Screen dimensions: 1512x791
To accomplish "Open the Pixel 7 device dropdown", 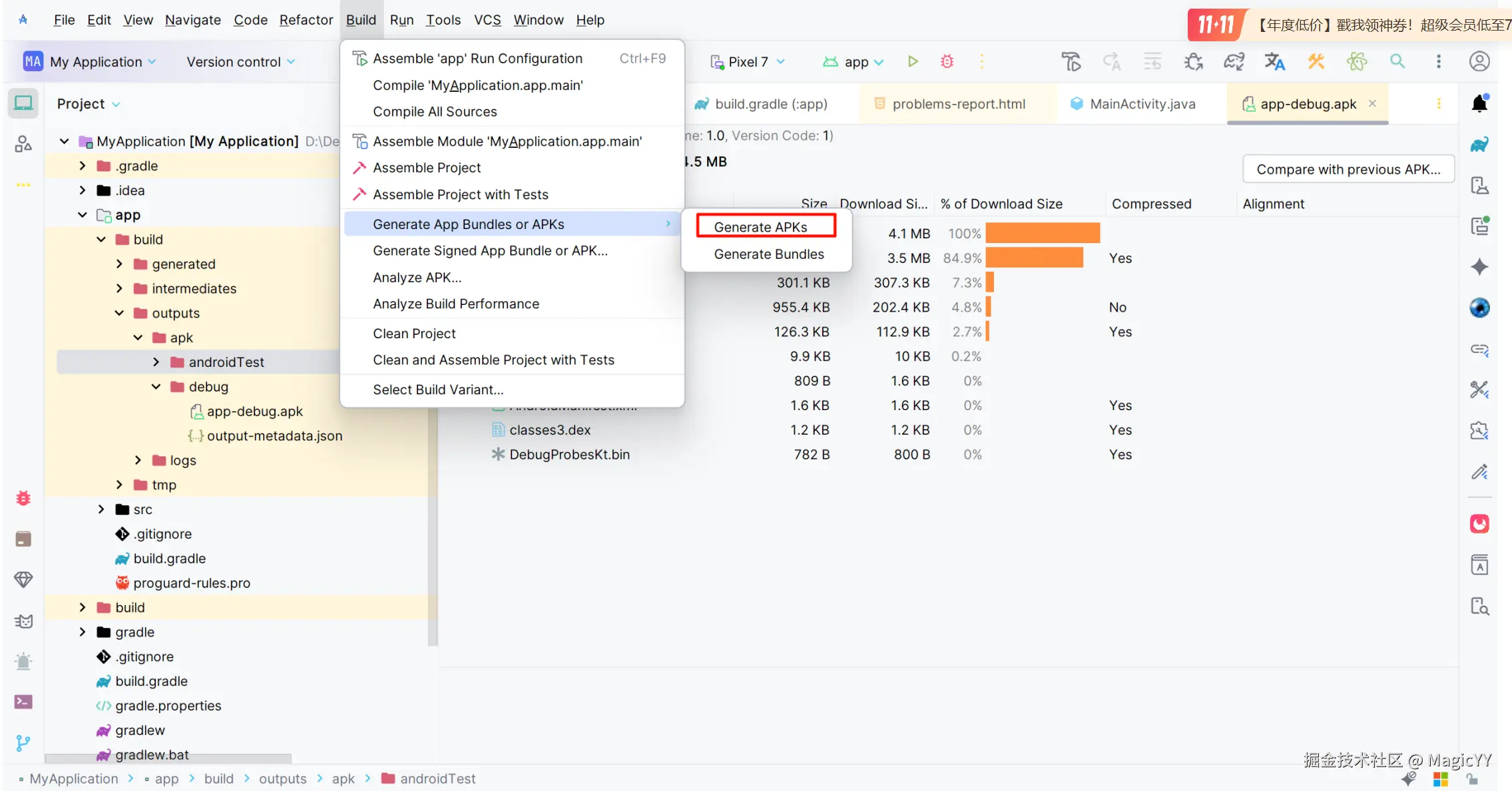I will click(x=748, y=62).
